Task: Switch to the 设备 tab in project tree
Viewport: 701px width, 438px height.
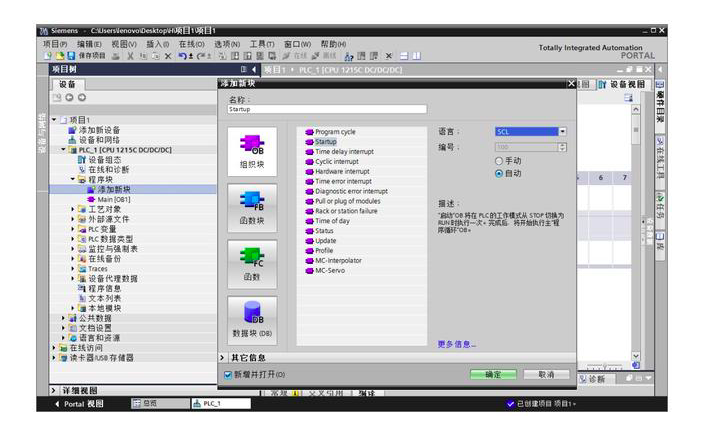Action: click(x=68, y=84)
